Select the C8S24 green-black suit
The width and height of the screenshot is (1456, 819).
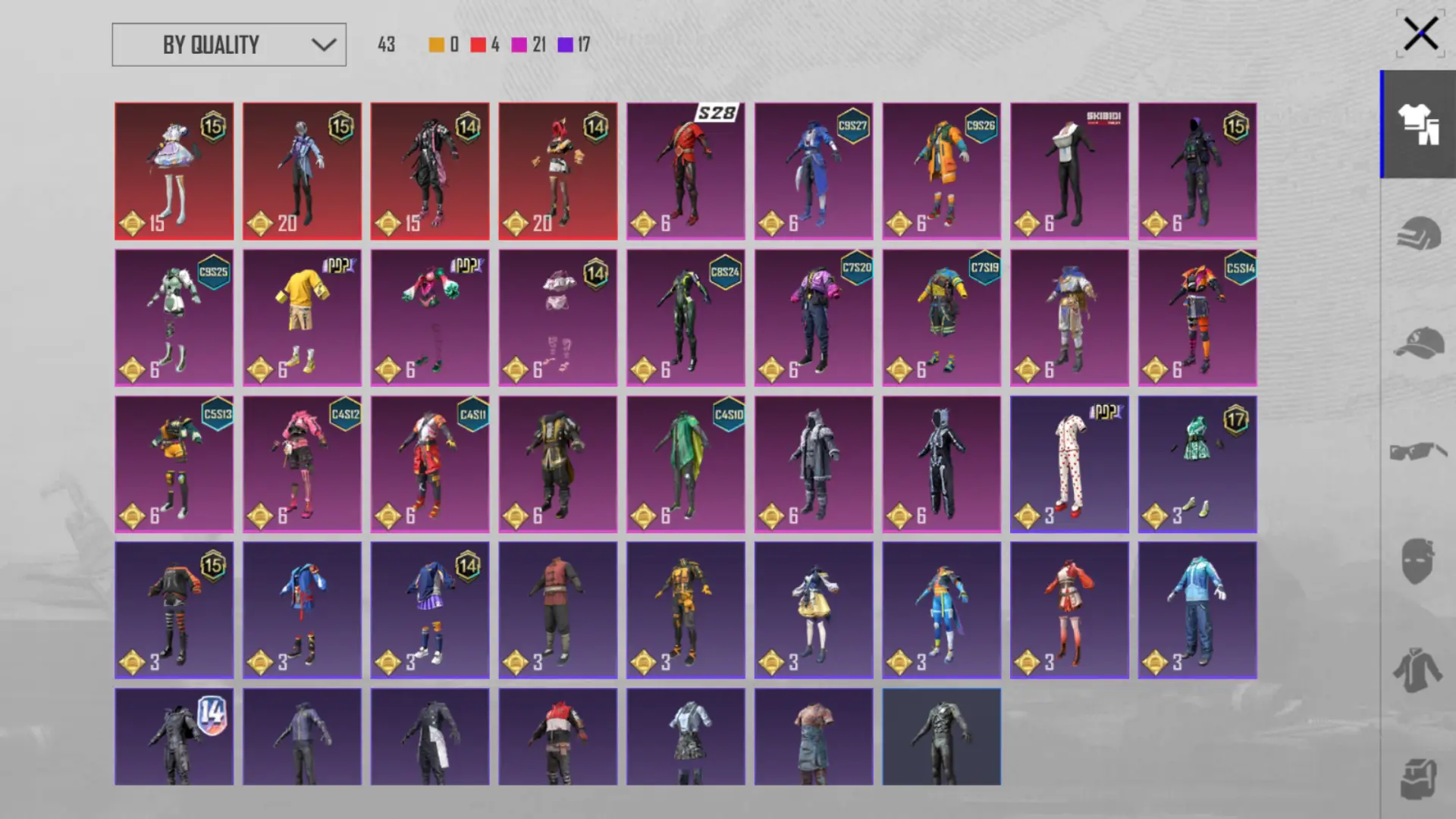[686, 318]
